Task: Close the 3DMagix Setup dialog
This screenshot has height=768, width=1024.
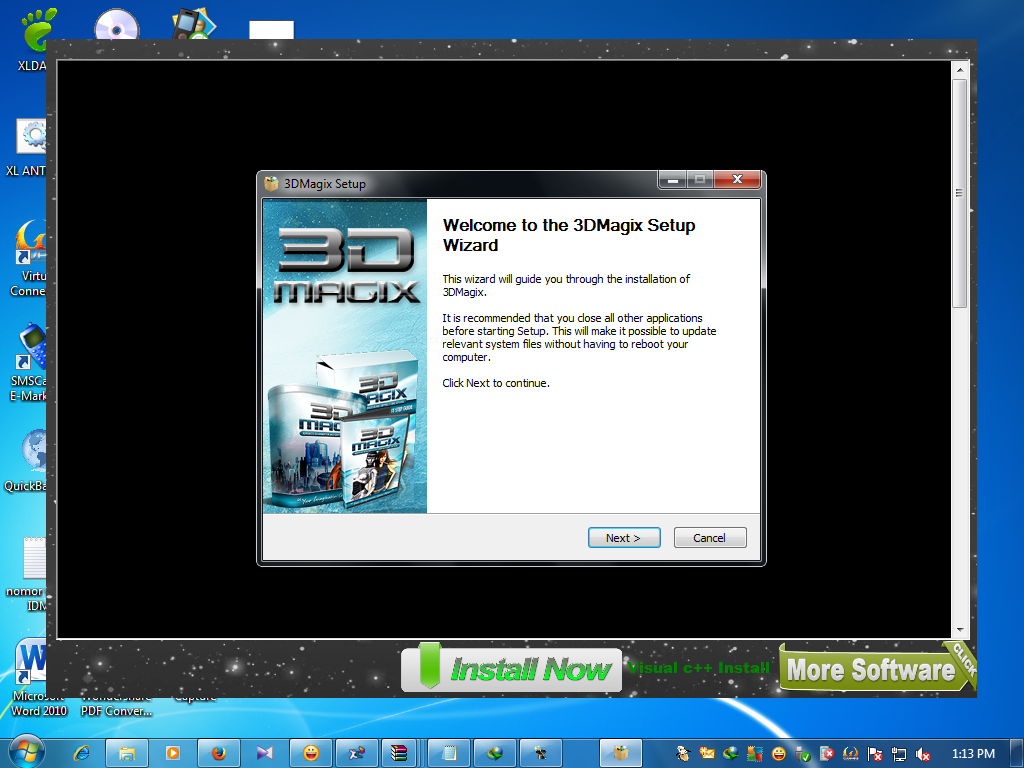Action: pyautogui.click(x=737, y=180)
